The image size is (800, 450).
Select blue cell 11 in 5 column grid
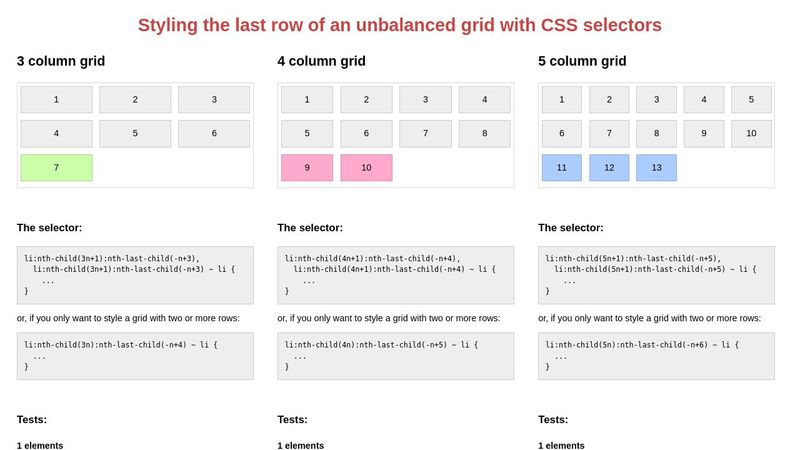(x=562, y=167)
